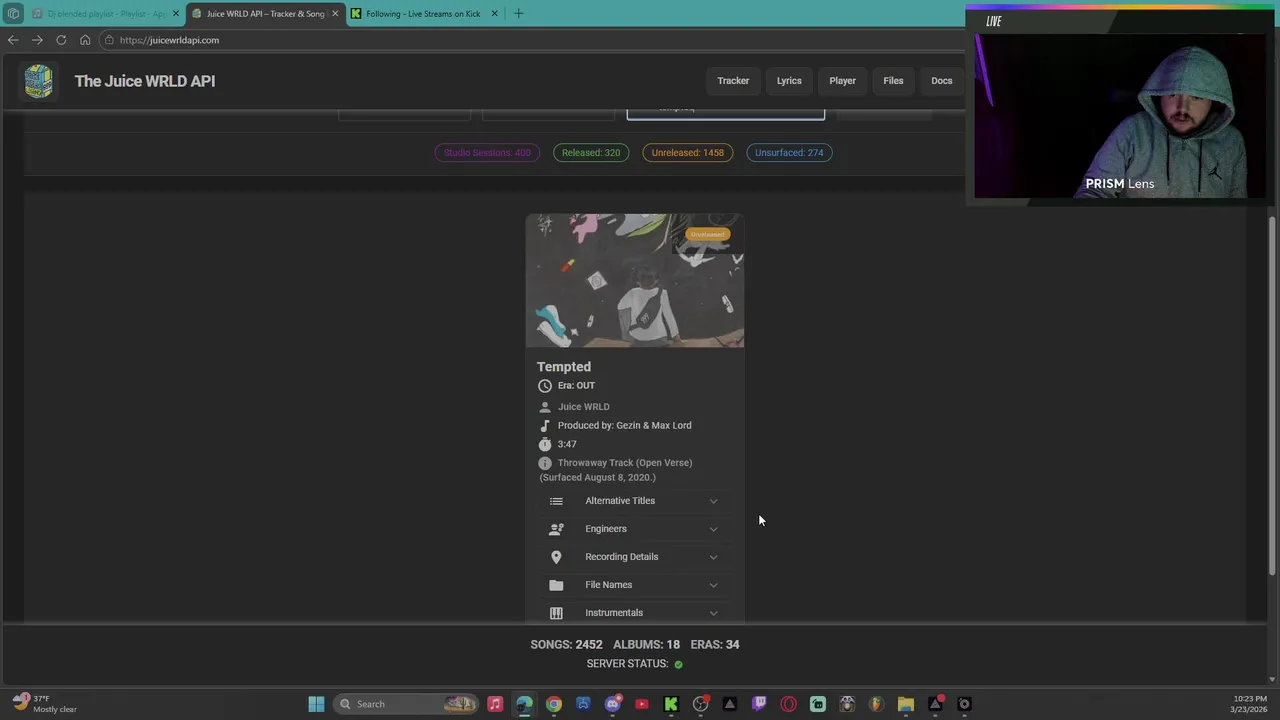Click the Unreleased badge on the album art

(707, 234)
